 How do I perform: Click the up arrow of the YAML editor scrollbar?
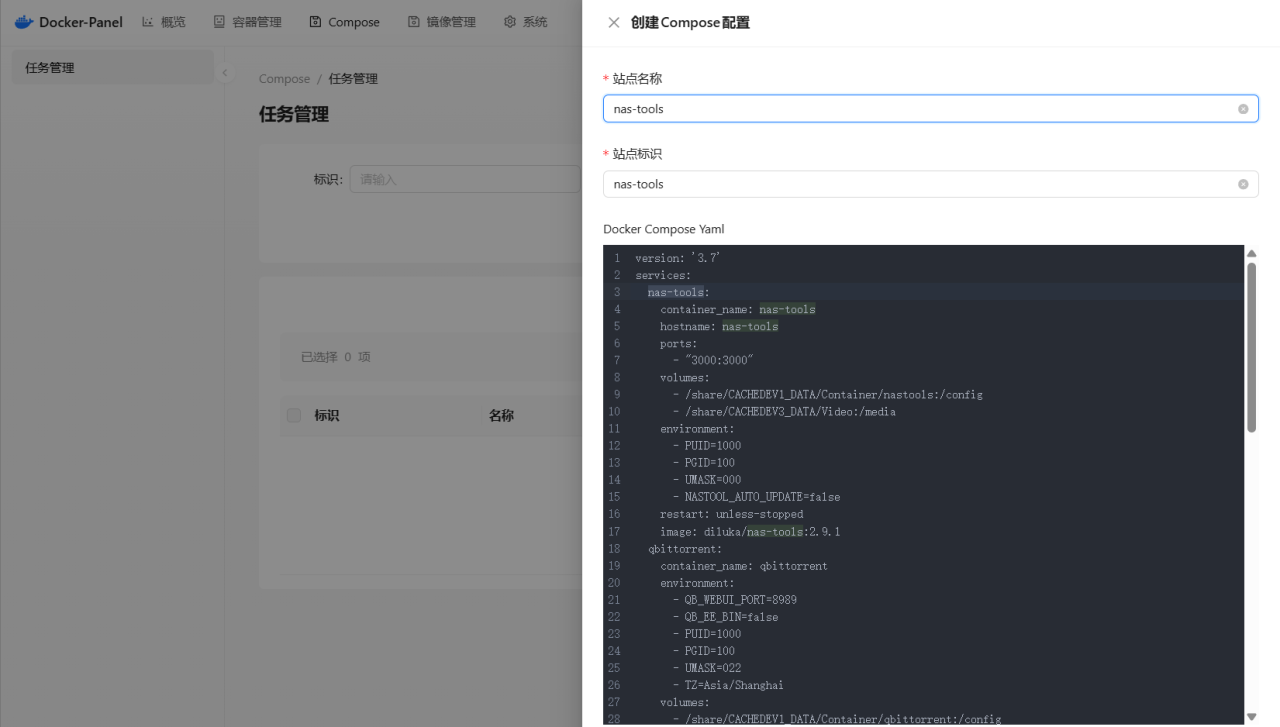(1251, 254)
